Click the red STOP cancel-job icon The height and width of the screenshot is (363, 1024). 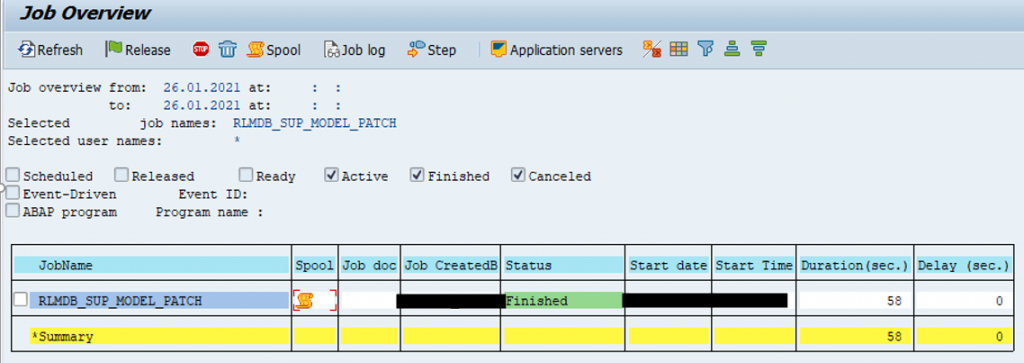click(200, 49)
